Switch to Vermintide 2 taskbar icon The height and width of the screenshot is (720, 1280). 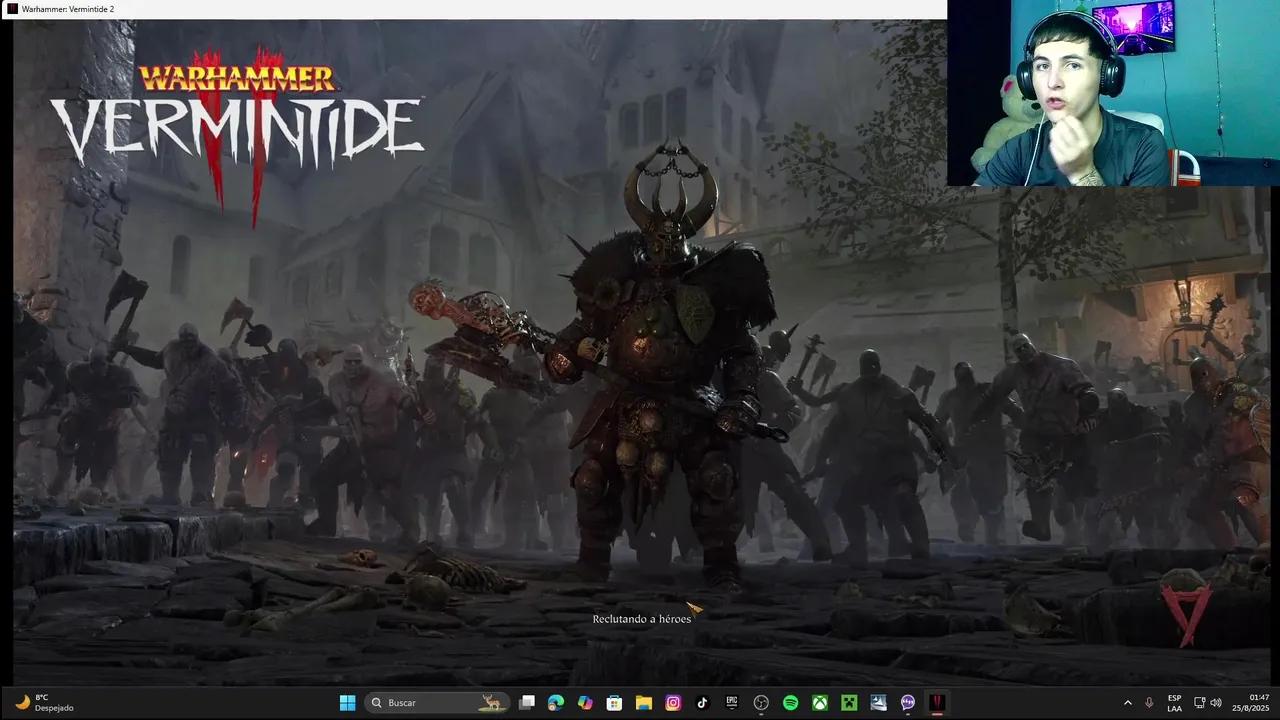(x=937, y=703)
